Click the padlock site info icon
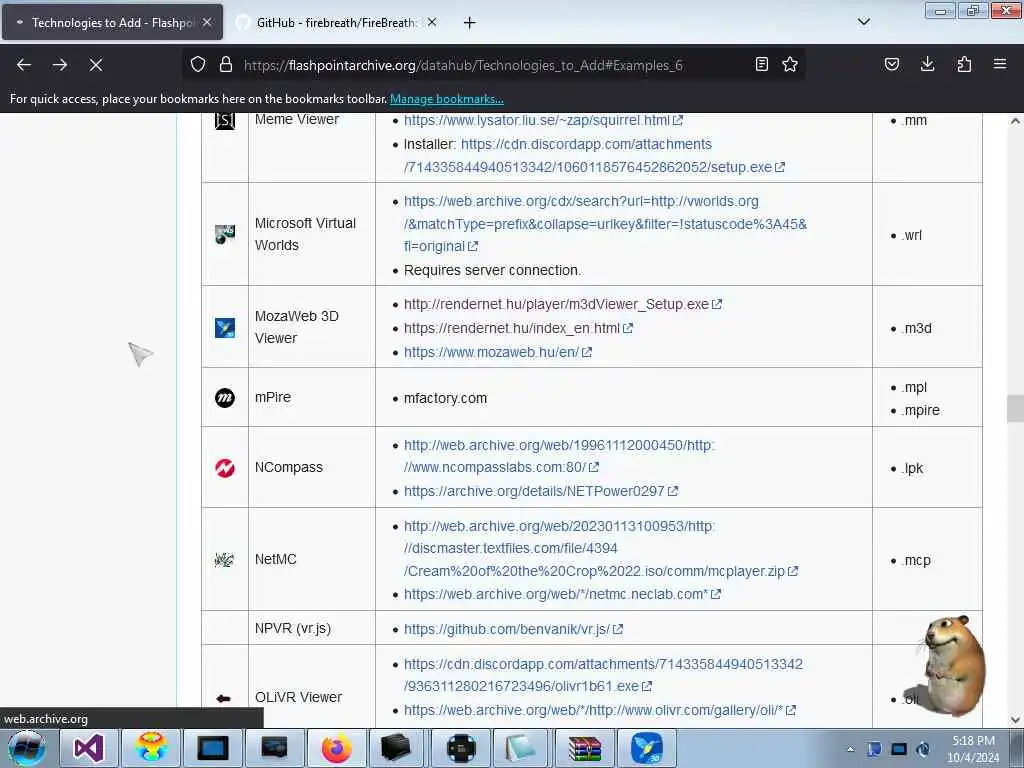Screen dimensions: 1024x768 tap(226, 65)
